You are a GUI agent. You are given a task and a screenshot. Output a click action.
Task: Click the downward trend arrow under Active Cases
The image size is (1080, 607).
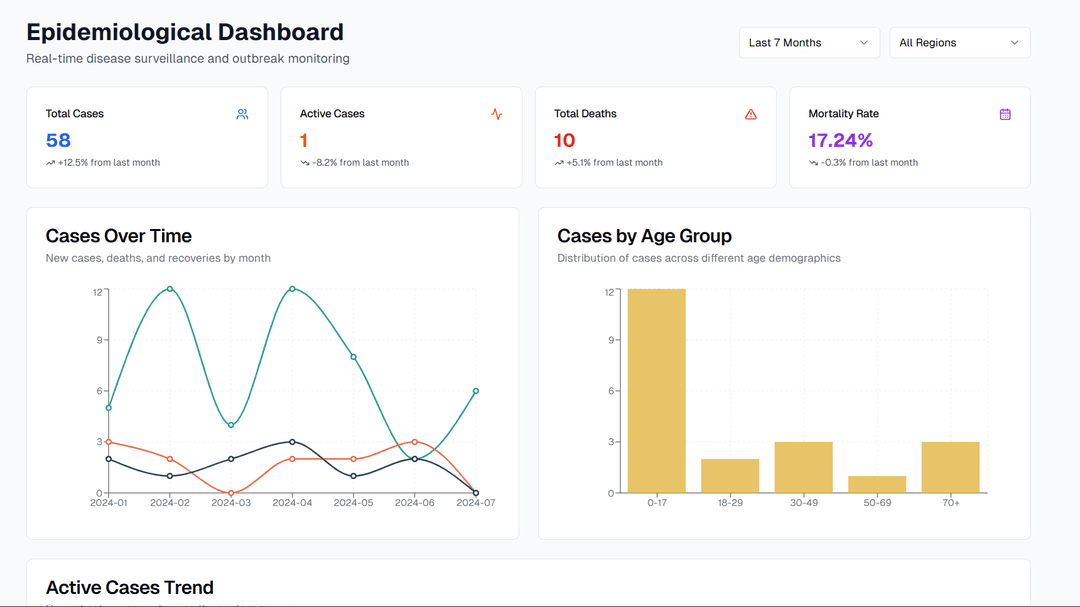[305, 163]
